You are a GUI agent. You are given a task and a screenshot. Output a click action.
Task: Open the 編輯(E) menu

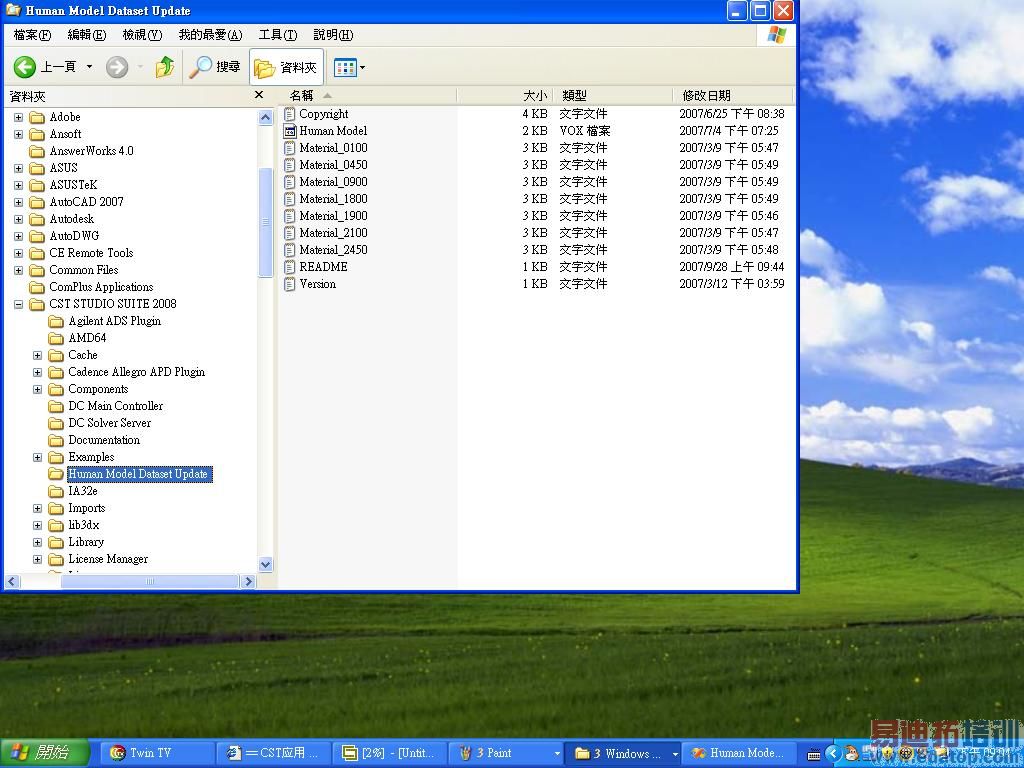point(87,35)
